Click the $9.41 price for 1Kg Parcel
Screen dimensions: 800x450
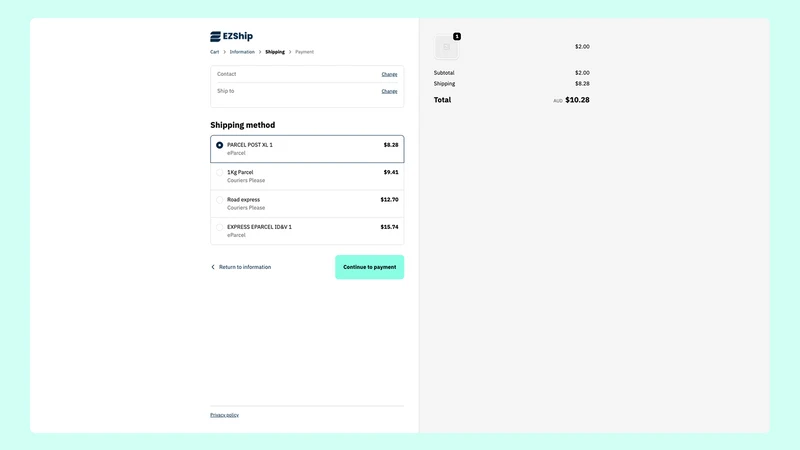point(391,172)
